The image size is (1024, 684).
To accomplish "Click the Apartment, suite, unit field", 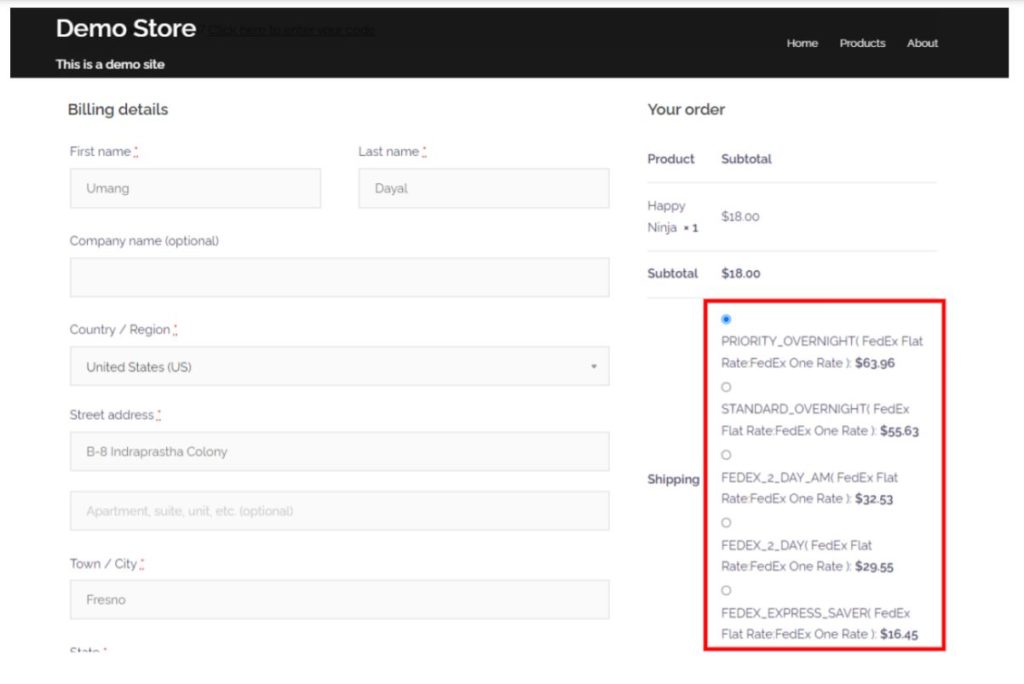I will pyautogui.click(x=339, y=511).
